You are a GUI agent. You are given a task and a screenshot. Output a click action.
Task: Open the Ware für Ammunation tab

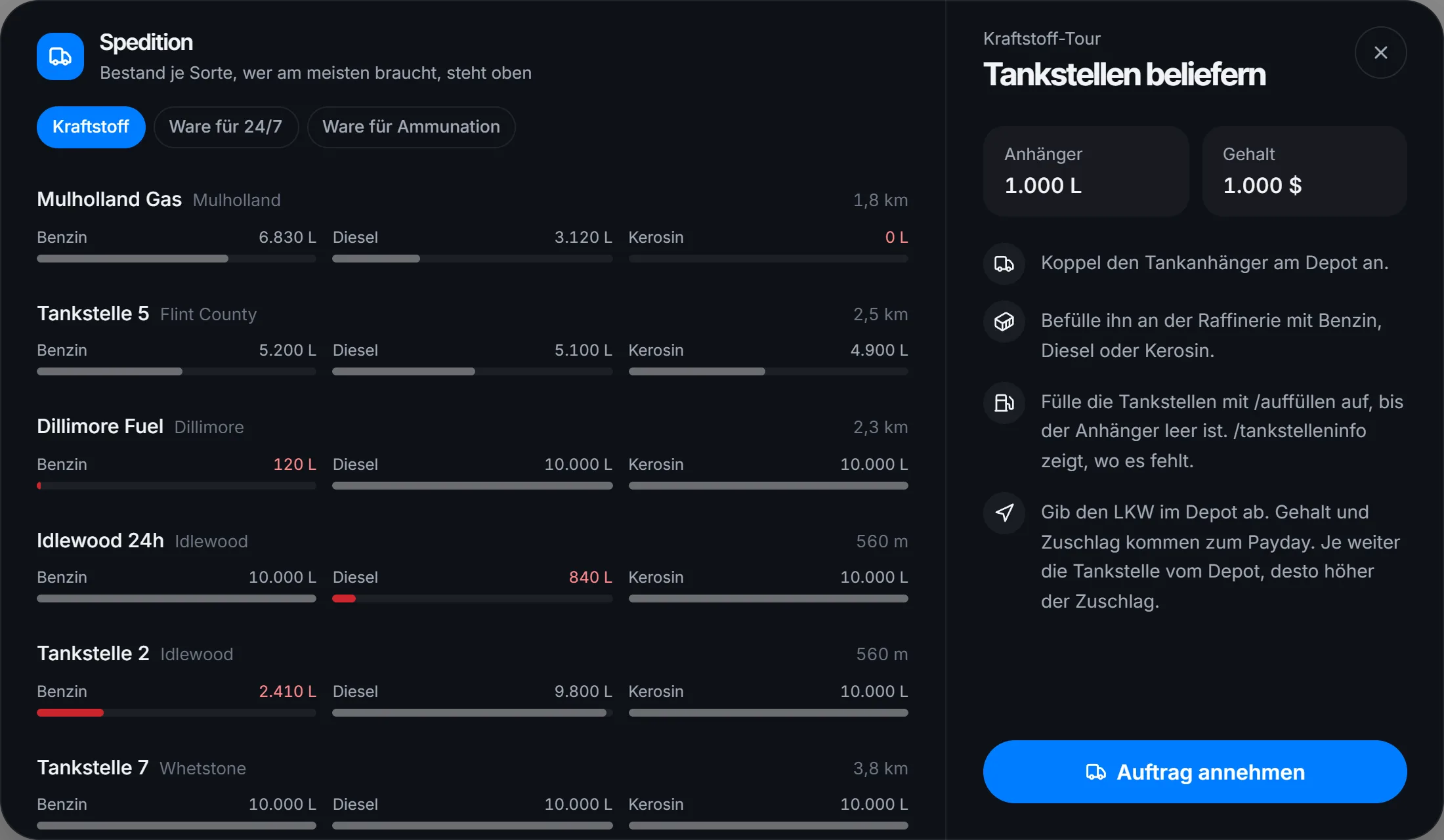tap(411, 127)
